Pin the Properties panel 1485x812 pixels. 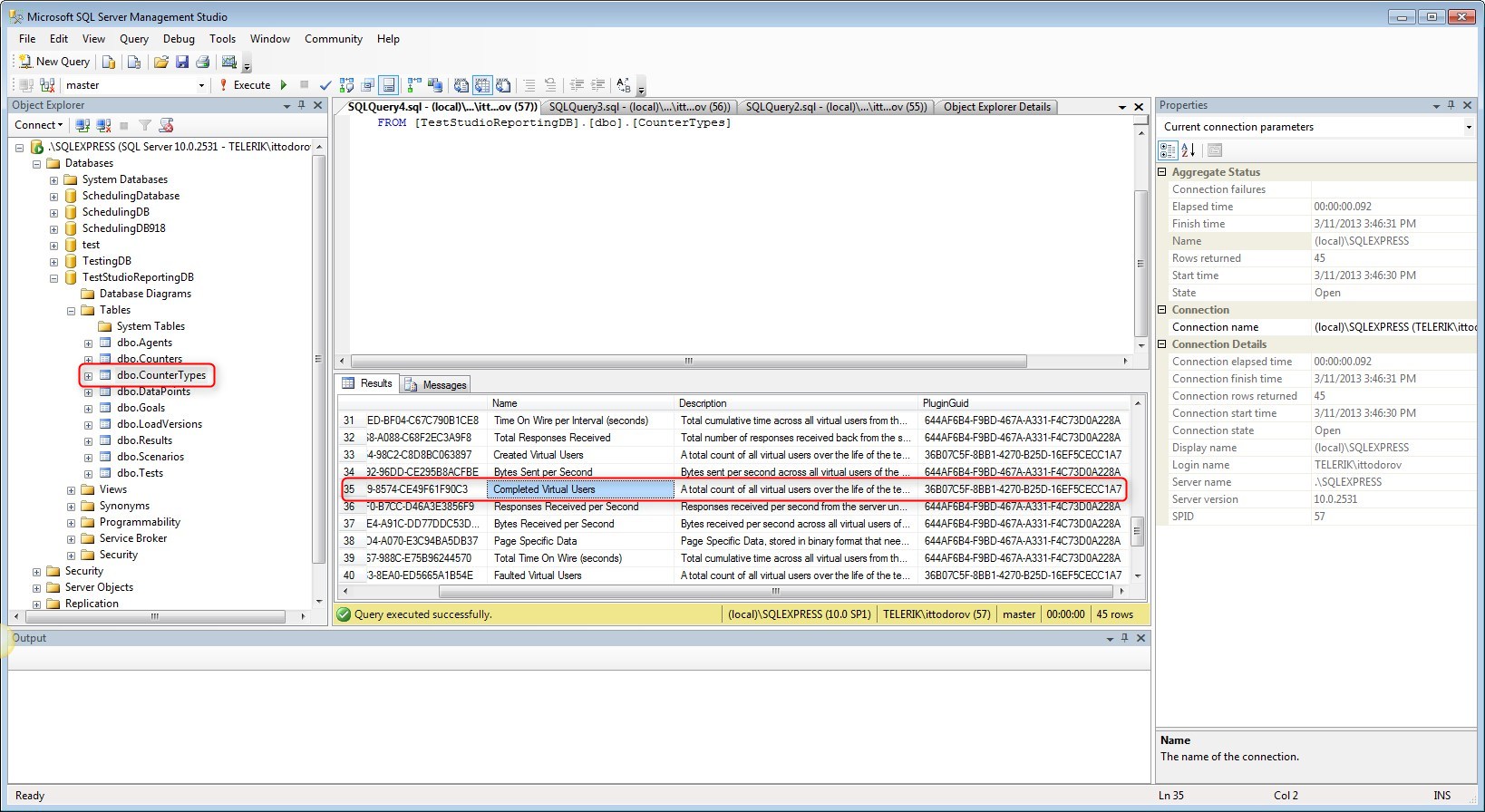pyautogui.click(x=1451, y=106)
